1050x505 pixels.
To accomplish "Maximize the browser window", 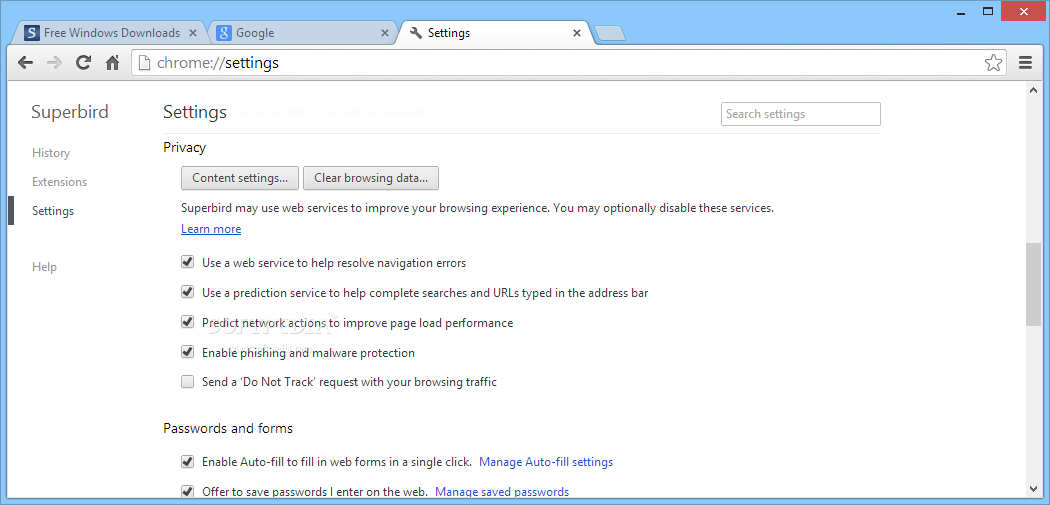I will 987,11.
